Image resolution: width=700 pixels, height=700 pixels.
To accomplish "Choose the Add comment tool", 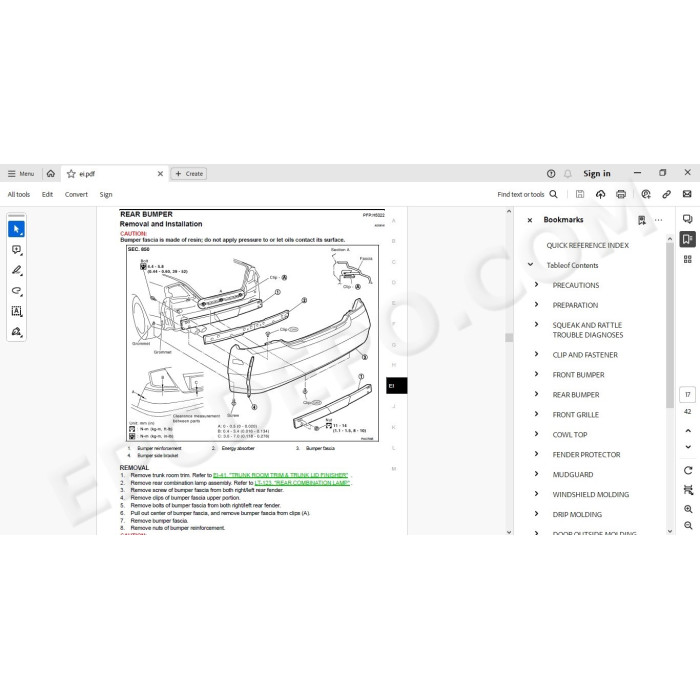I will 17,250.
